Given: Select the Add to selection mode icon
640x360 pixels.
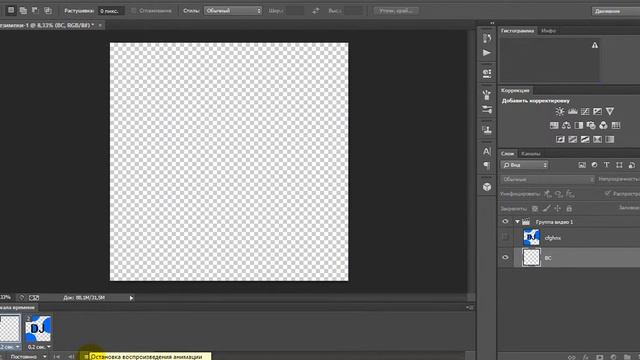Looking at the screenshot, I should click(23, 11).
